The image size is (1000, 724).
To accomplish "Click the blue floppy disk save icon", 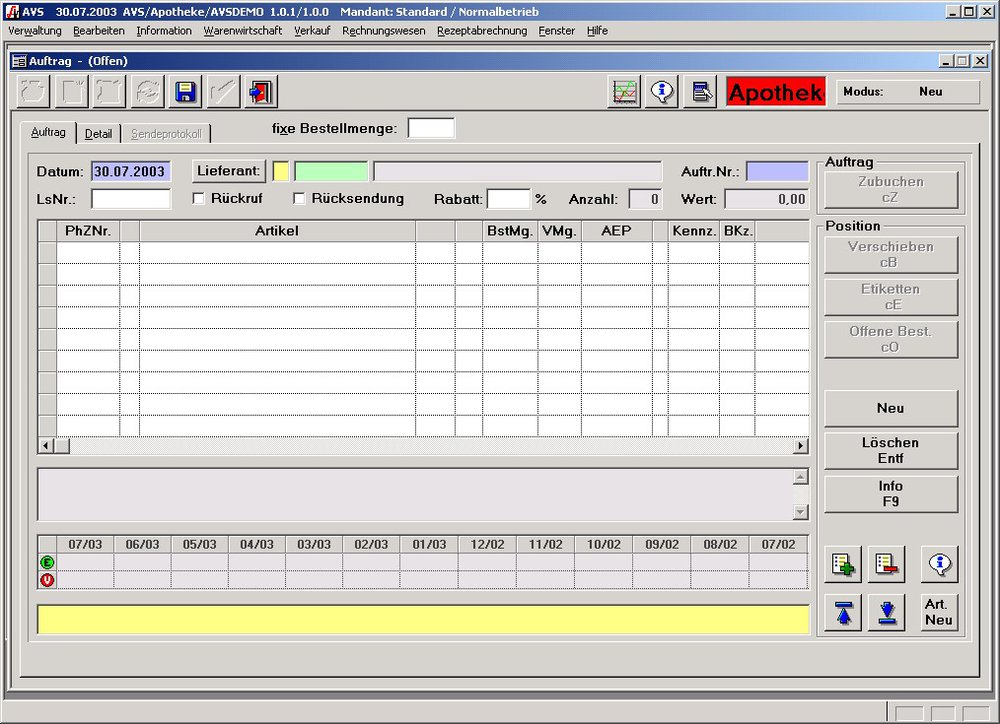I will click(185, 92).
